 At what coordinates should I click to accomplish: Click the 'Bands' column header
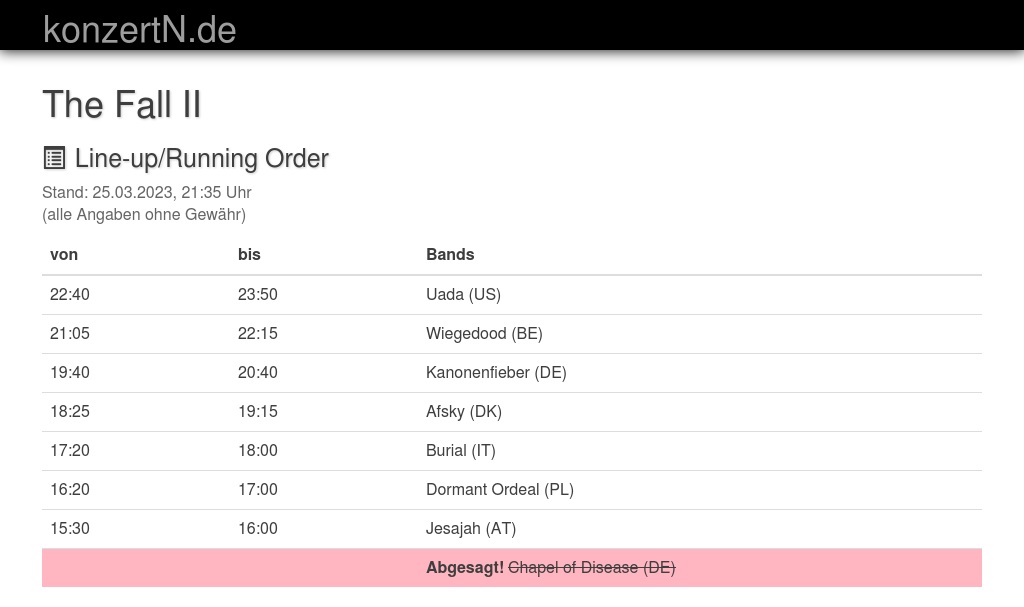pos(450,254)
